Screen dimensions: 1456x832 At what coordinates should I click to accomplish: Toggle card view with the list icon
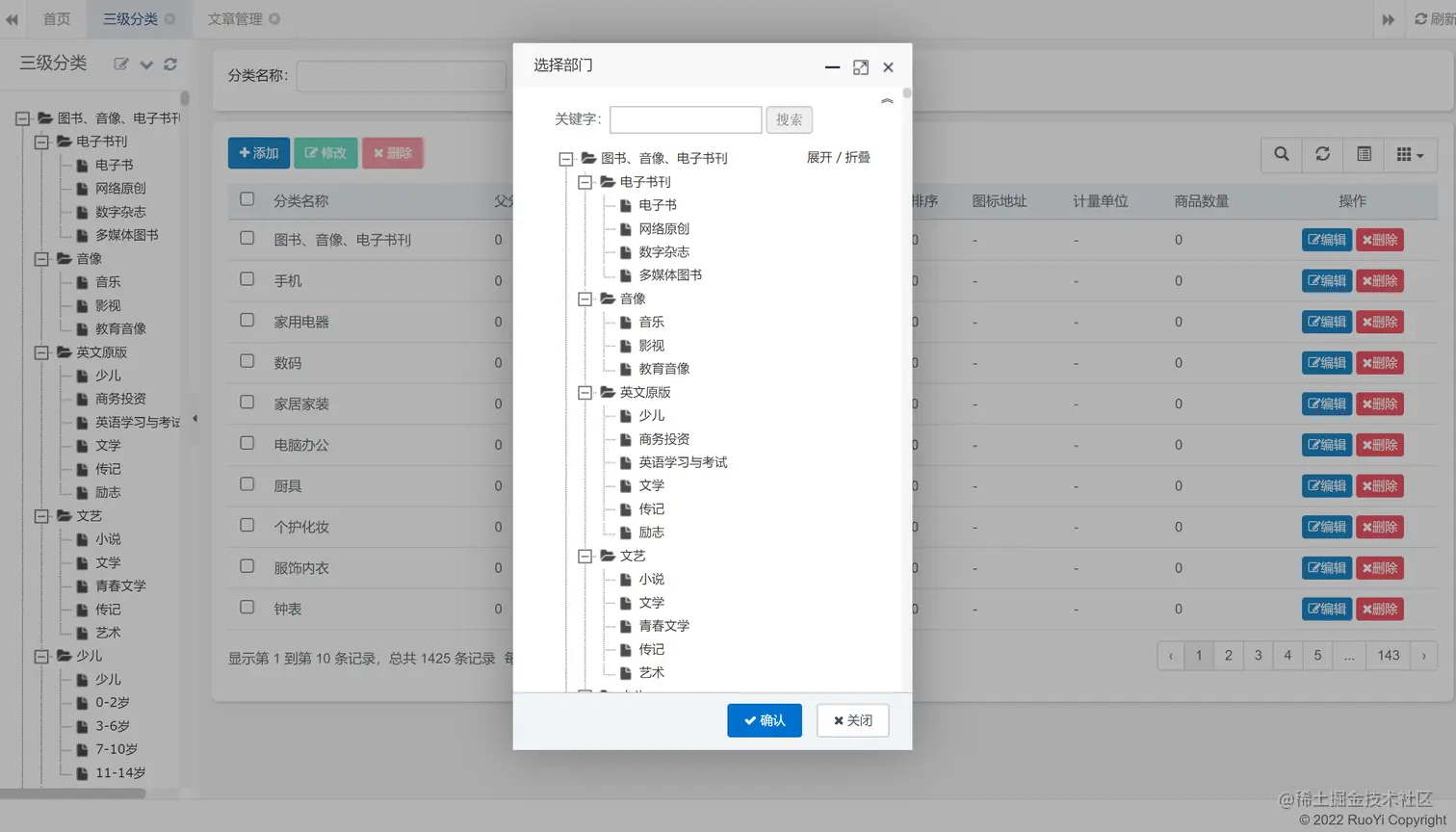point(1364,154)
